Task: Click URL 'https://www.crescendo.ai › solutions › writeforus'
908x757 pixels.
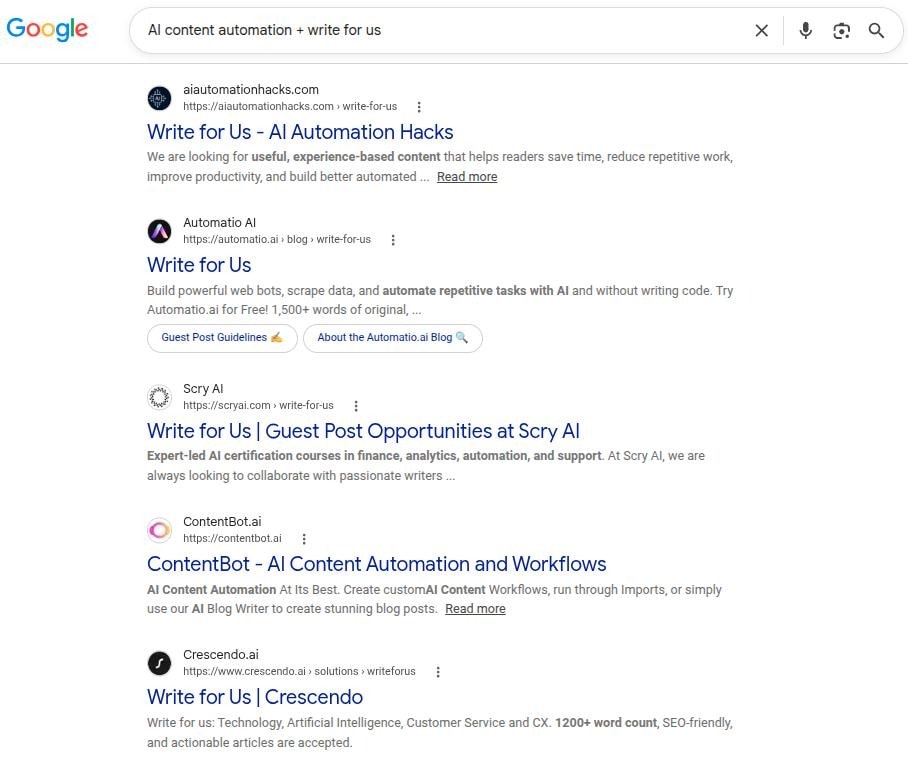Action: coord(299,671)
